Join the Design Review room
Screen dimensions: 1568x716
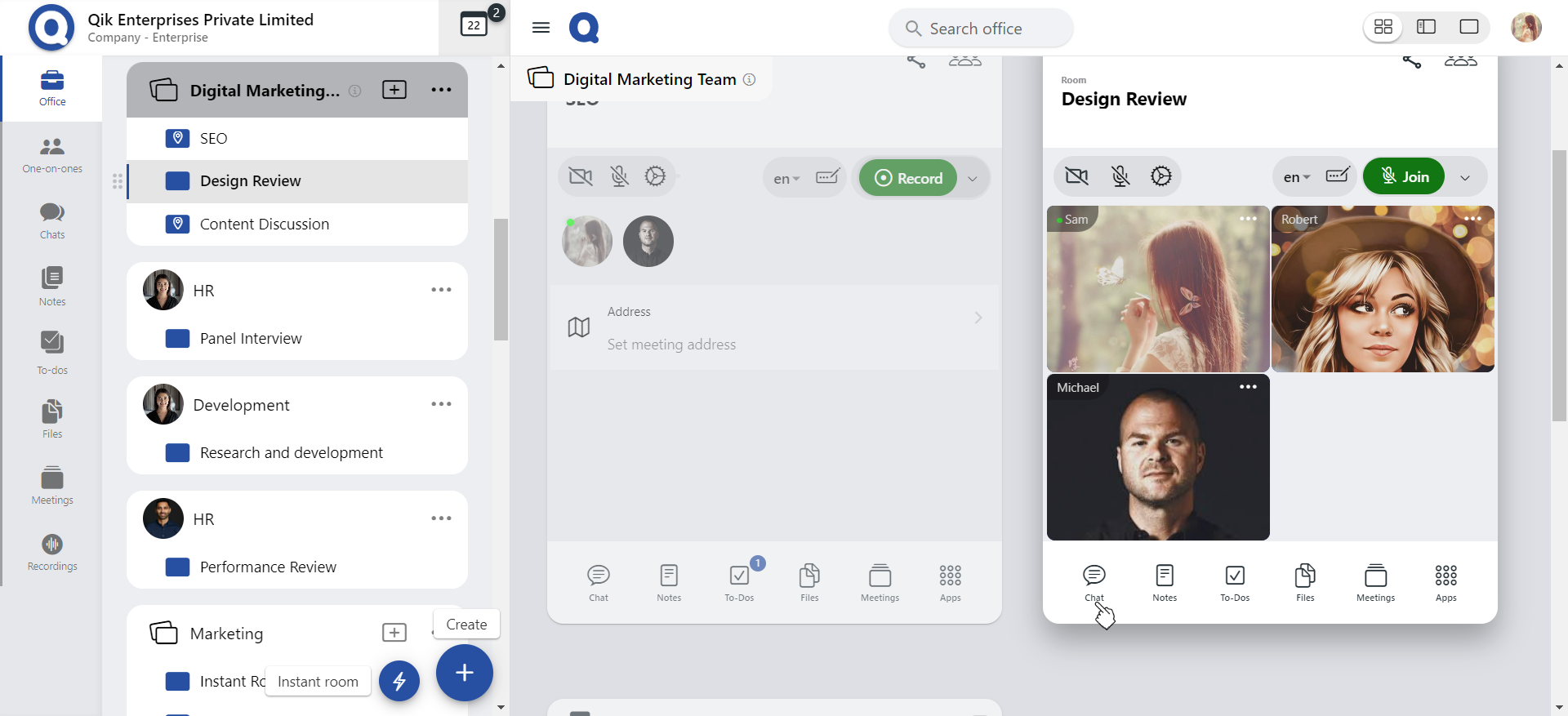[x=1404, y=176]
